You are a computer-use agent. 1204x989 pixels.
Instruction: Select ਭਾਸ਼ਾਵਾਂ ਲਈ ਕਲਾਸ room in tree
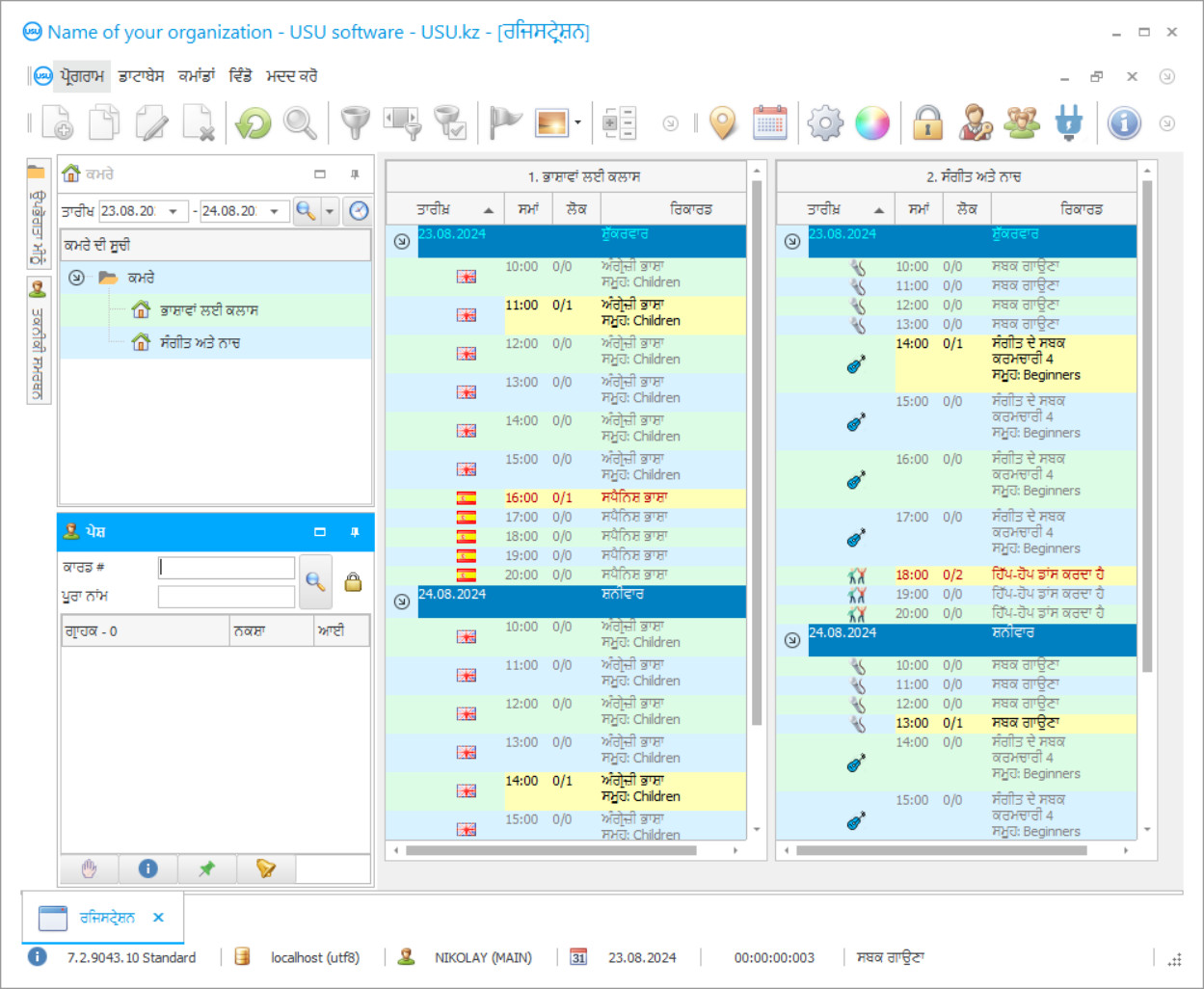(208, 310)
